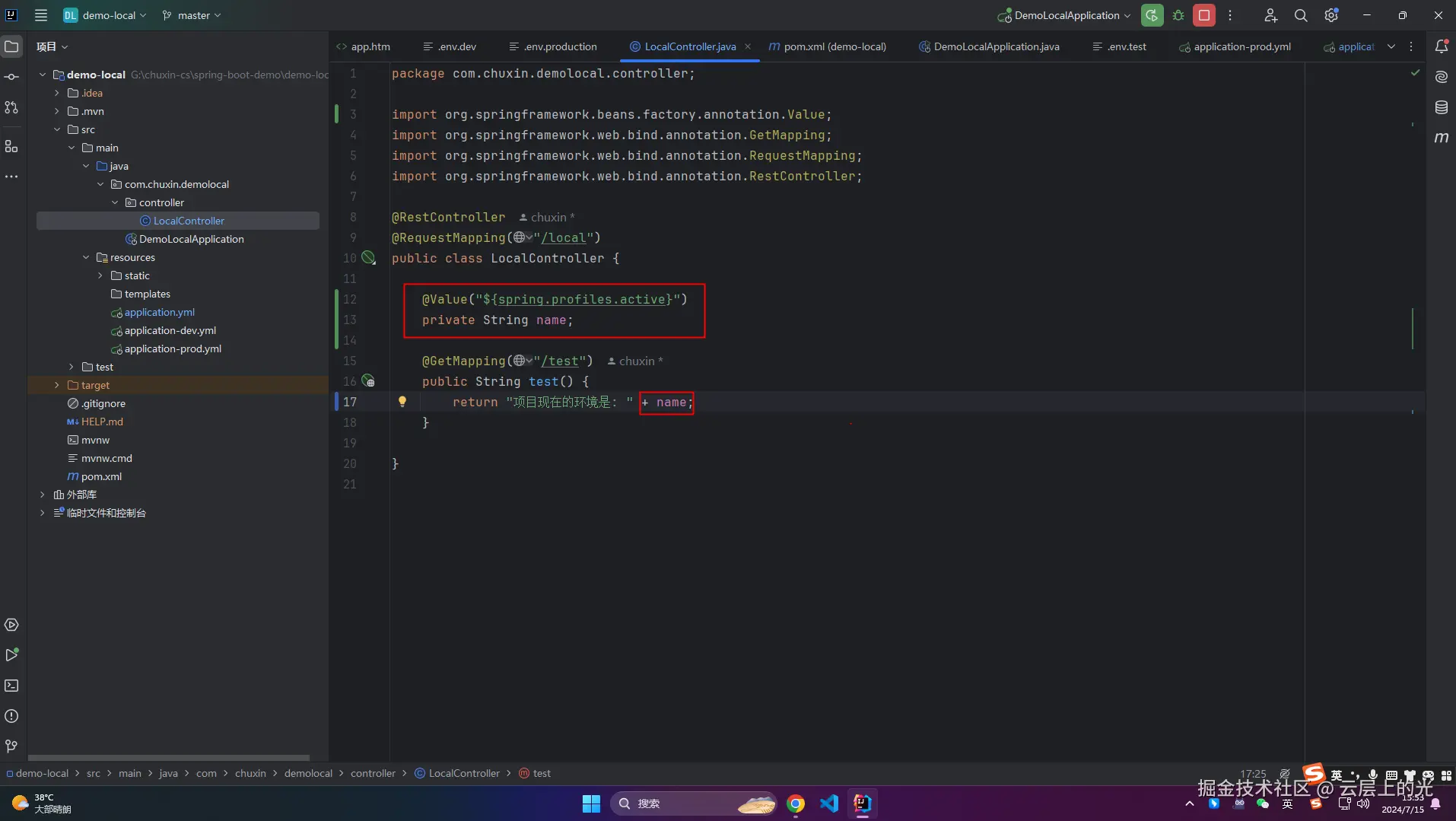
Task: Switch to DemoLocalApplication.java tab
Action: [989, 46]
